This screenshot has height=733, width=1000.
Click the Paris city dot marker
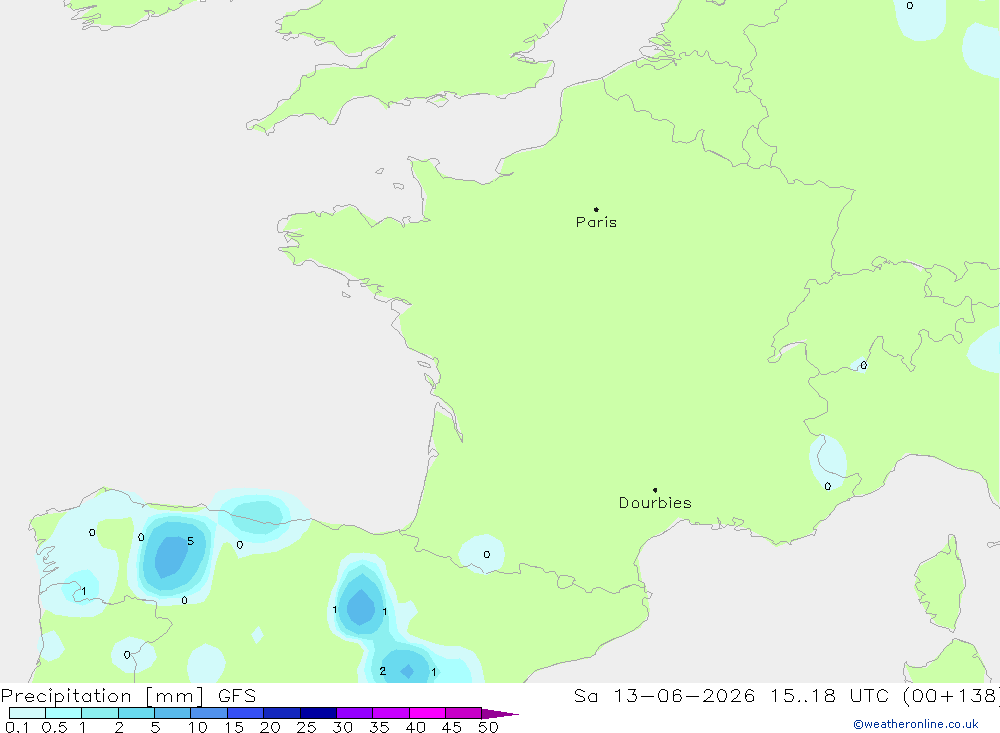[x=596, y=209]
